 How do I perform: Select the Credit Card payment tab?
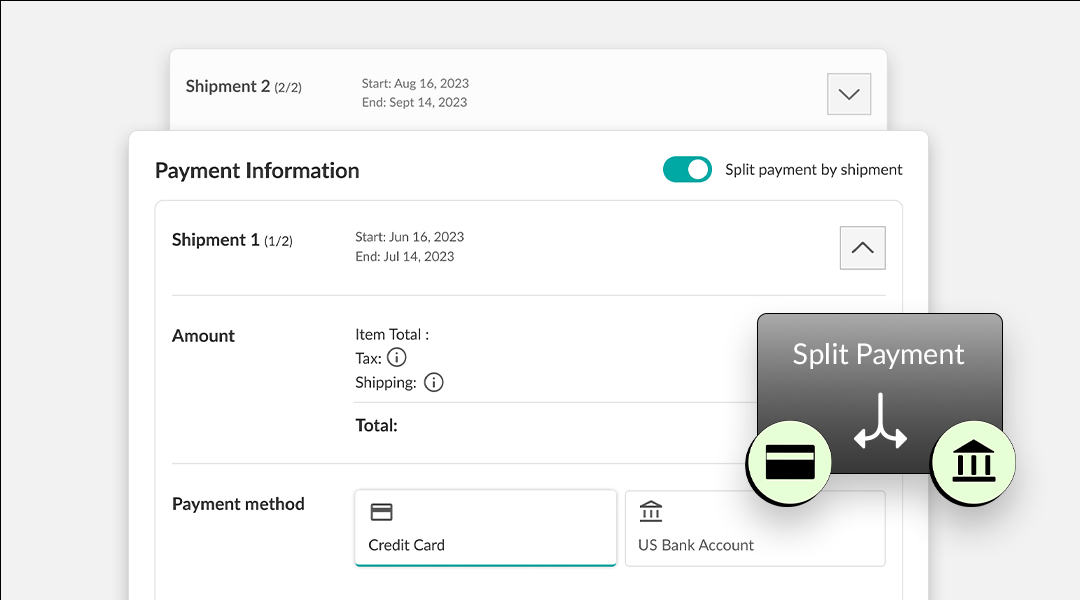pos(486,528)
